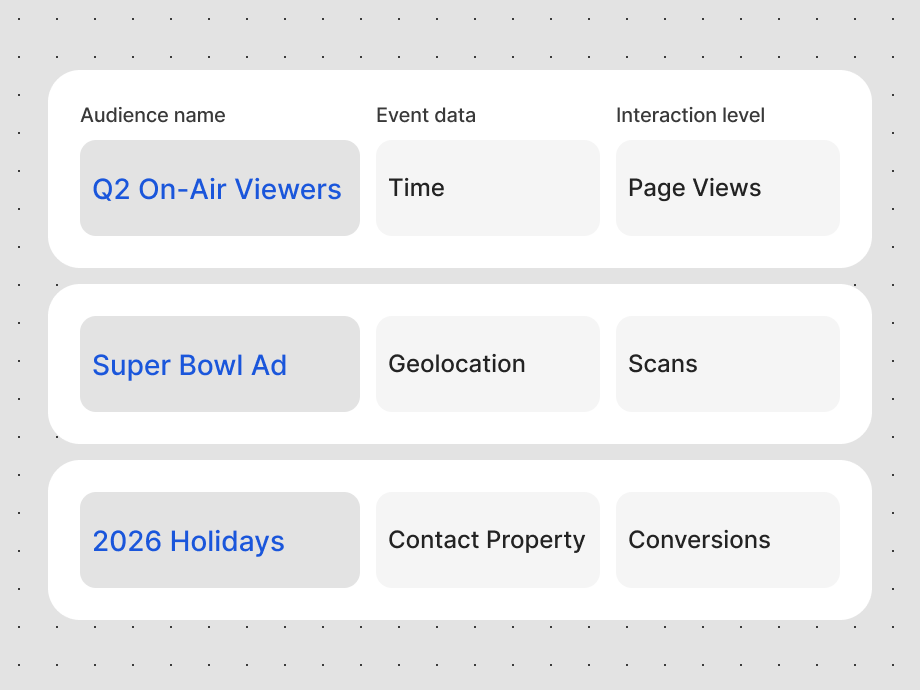The height and width of the screenshot is (690, 920).
Task: Click the Scans interaction level
Action: (x=728, y=364)
